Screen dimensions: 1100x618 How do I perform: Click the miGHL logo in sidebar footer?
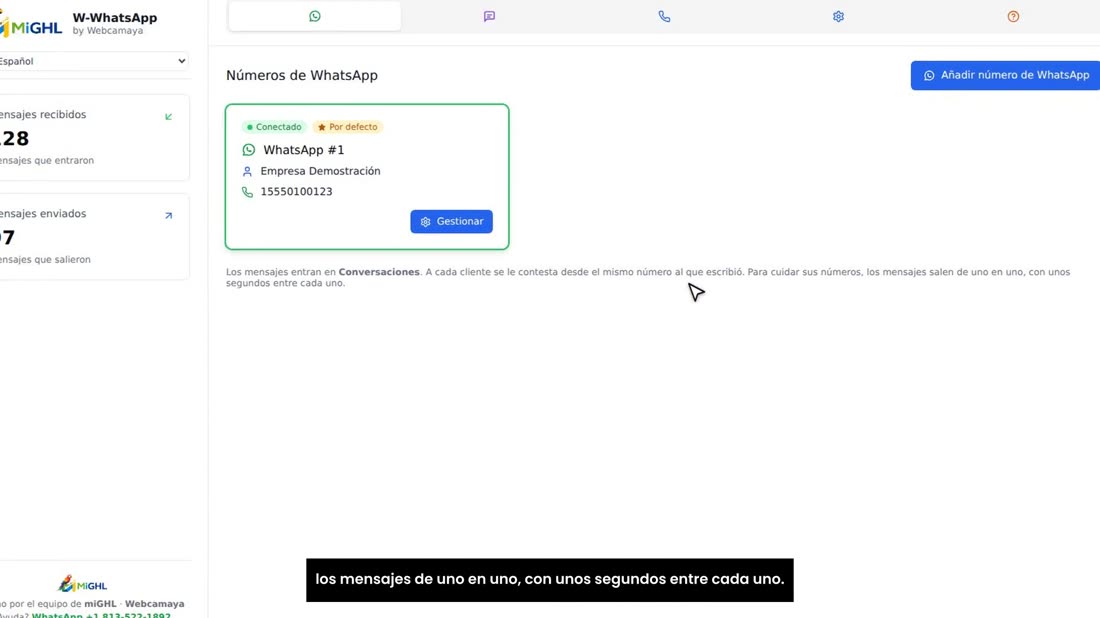coord(83,584)
